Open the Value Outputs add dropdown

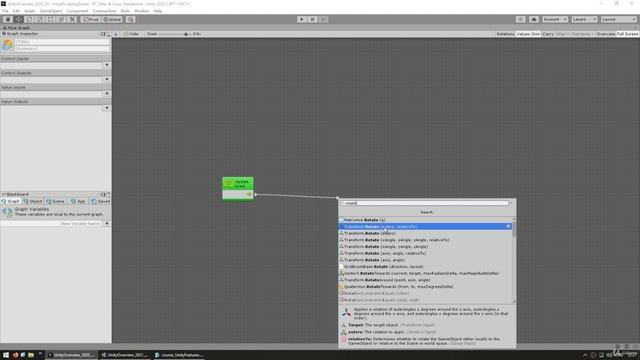pyautogui.click(x=107, y=108)
